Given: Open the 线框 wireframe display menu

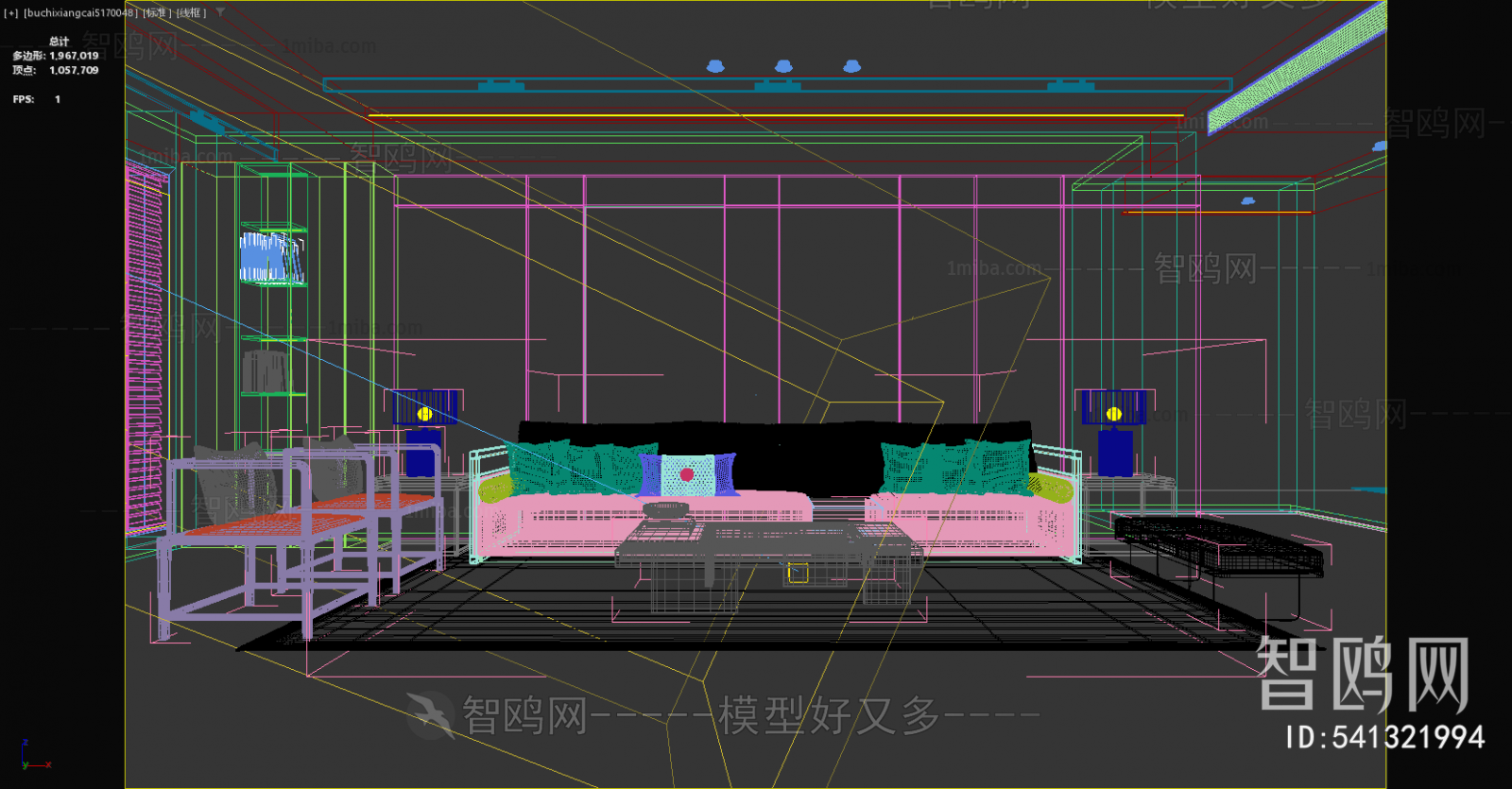Looking at the screenshot, I should [191, 13].
